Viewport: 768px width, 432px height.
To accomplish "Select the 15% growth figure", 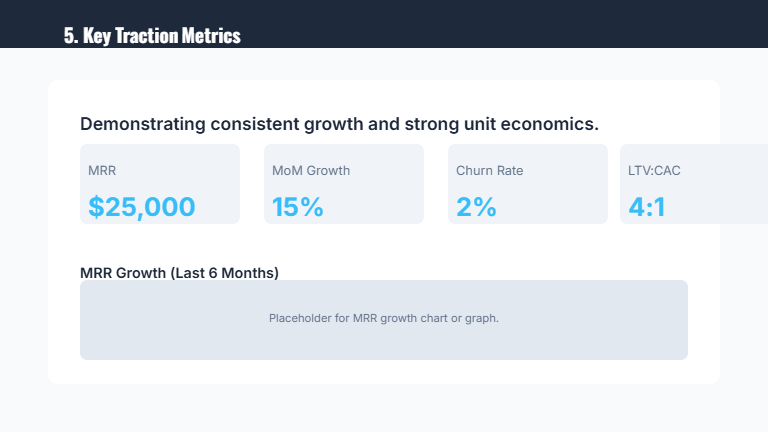I will coord(298,207).
